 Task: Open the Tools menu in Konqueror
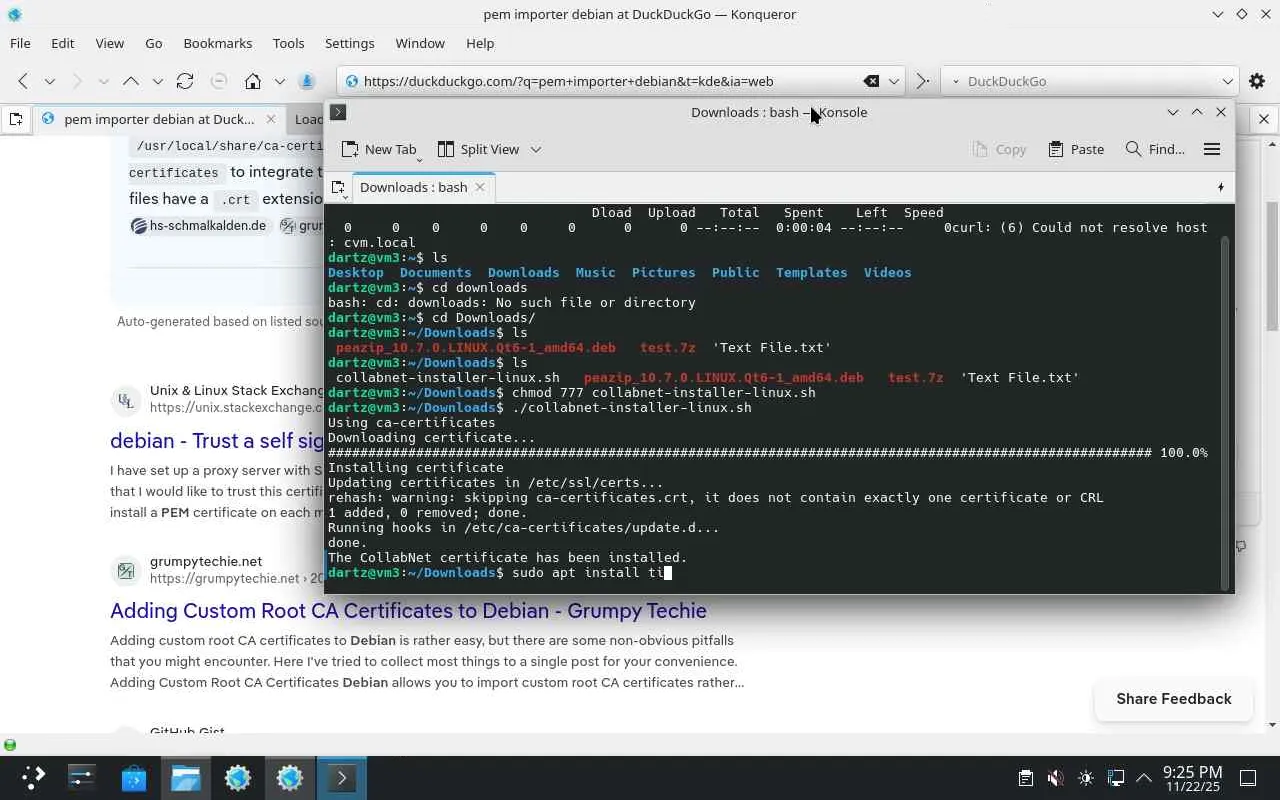pos(289,43)
